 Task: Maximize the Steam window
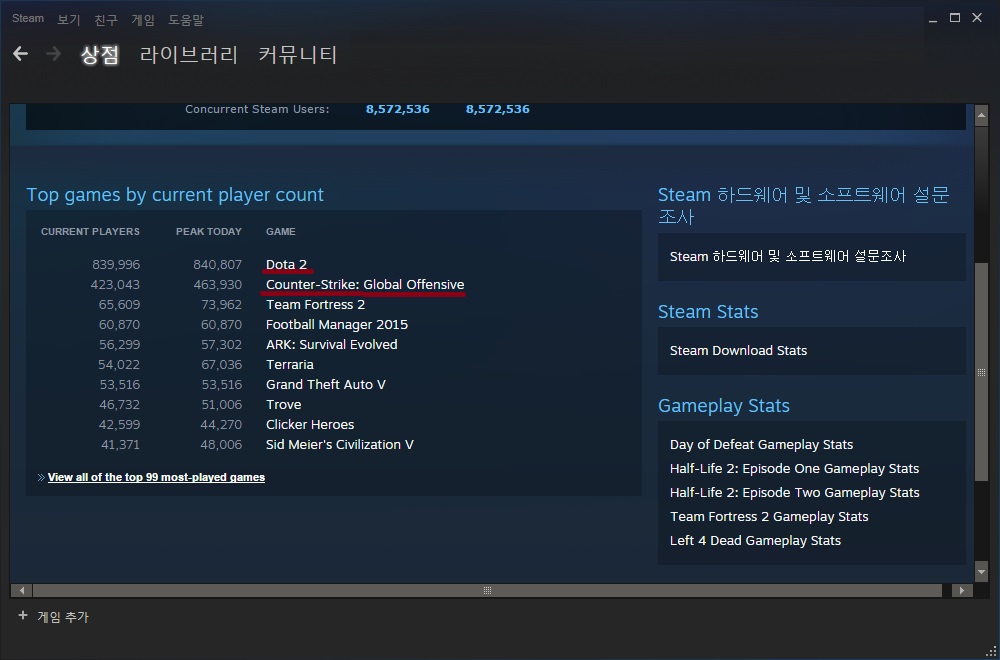[954, 17]
